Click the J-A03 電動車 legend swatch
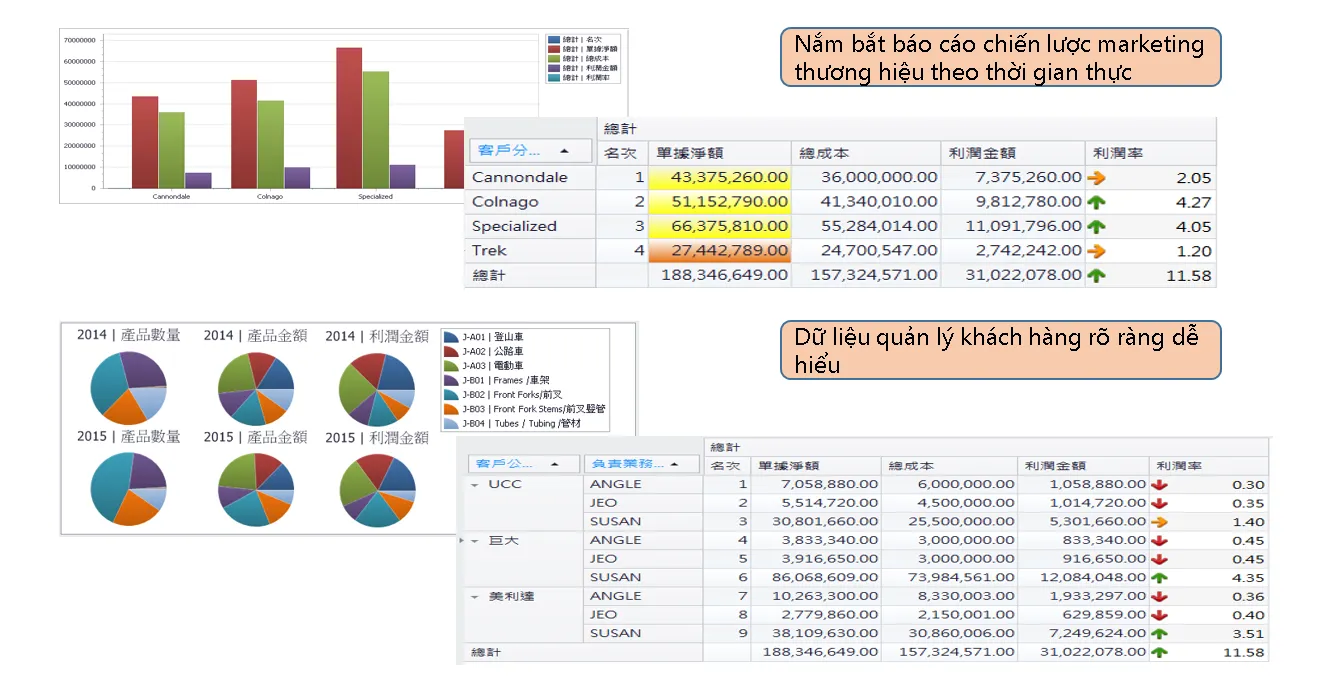Viewport: 1327px width, 685px height. 451,366
